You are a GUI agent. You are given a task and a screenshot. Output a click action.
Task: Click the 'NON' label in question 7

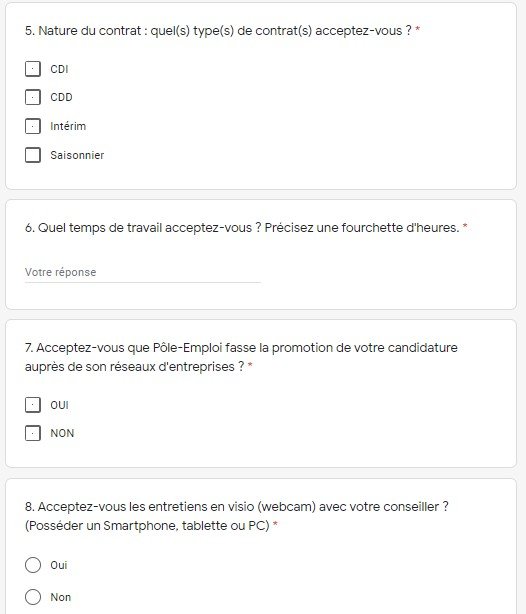point(62,433)
